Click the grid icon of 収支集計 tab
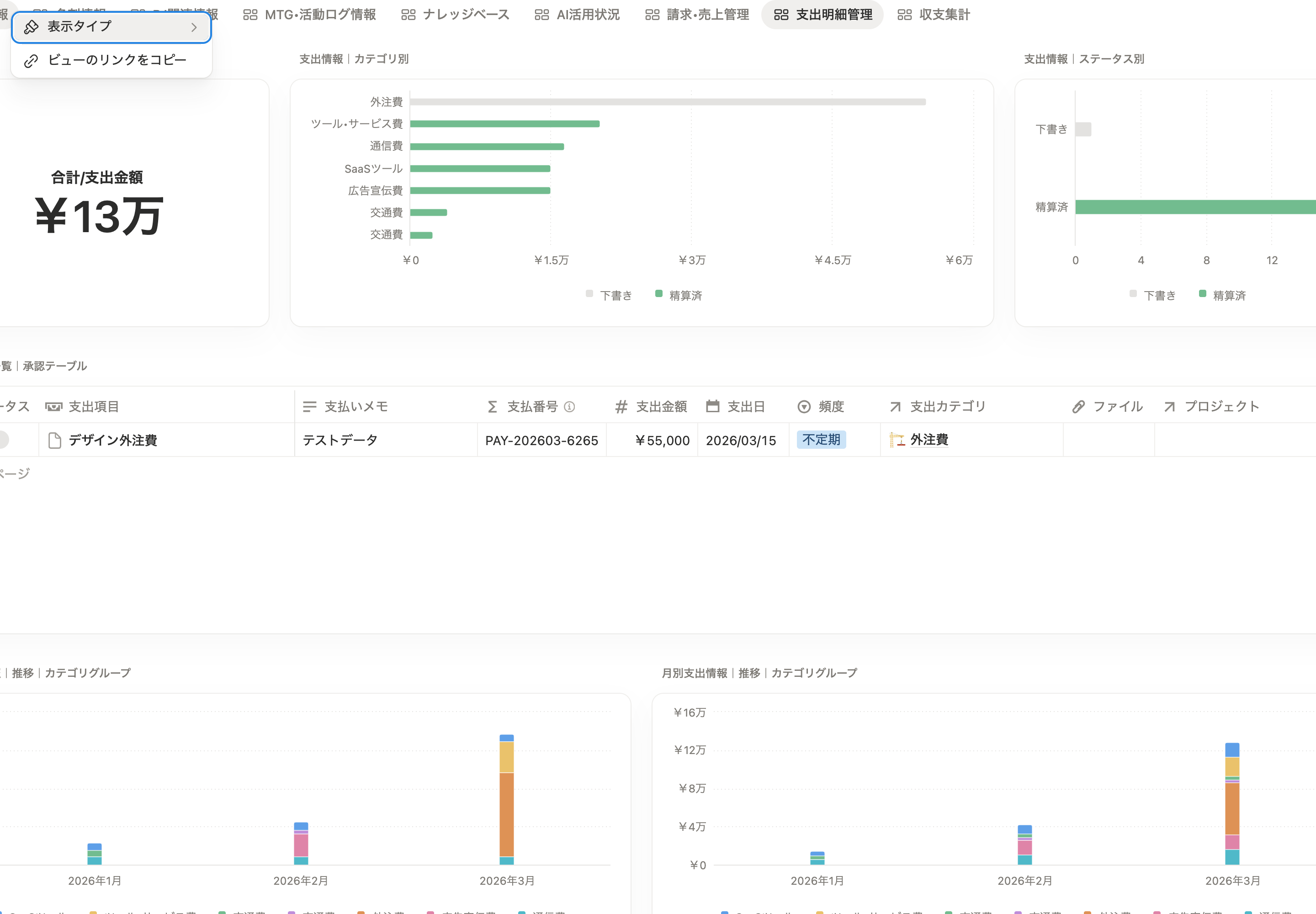 click(905, 15)
